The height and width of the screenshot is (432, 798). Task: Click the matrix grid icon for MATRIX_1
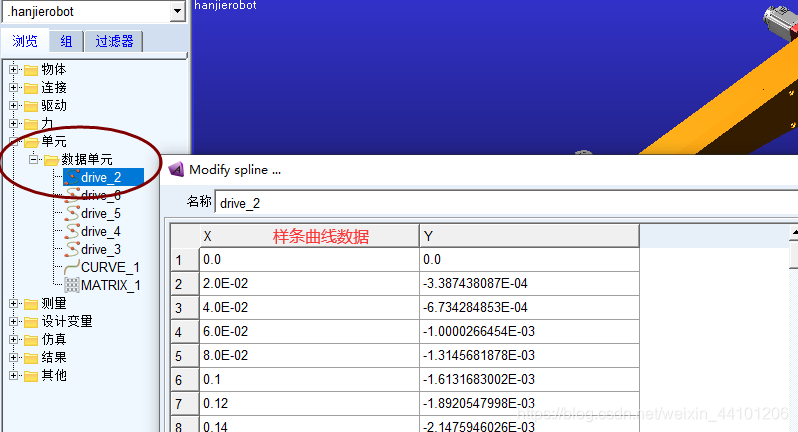click(x=72, y=285)
